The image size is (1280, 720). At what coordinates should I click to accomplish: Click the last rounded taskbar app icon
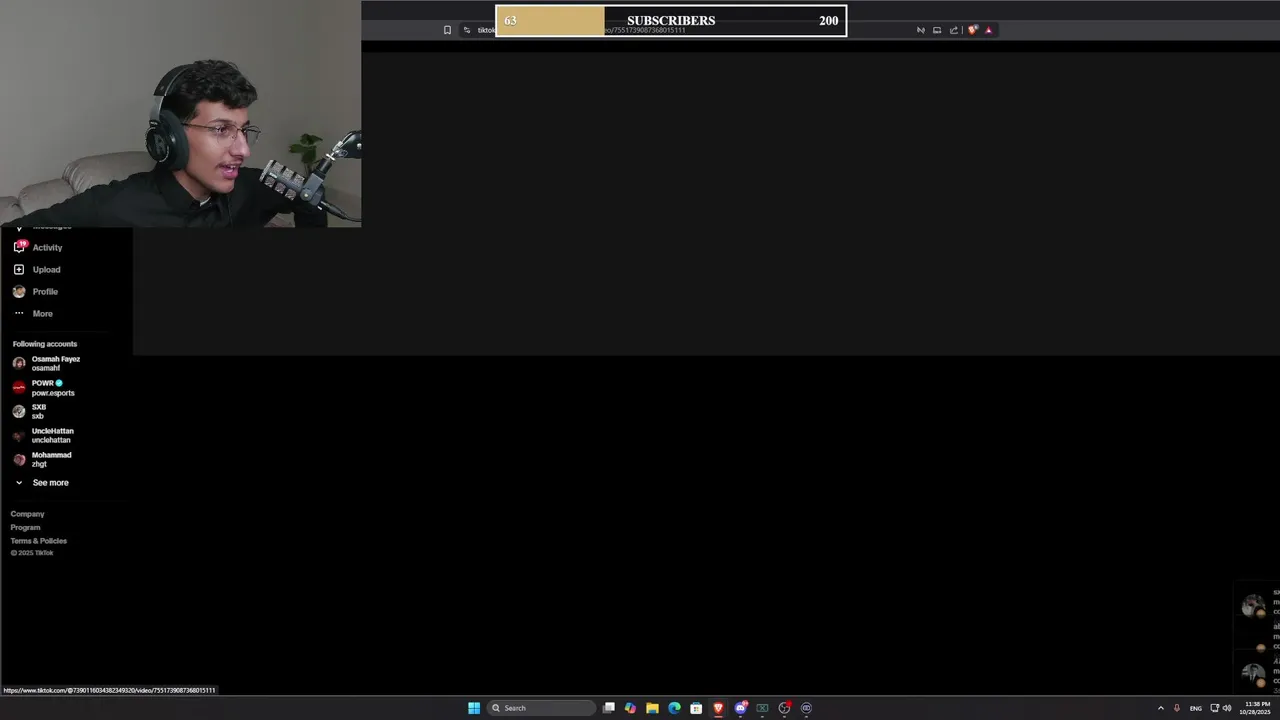[806, 708]
